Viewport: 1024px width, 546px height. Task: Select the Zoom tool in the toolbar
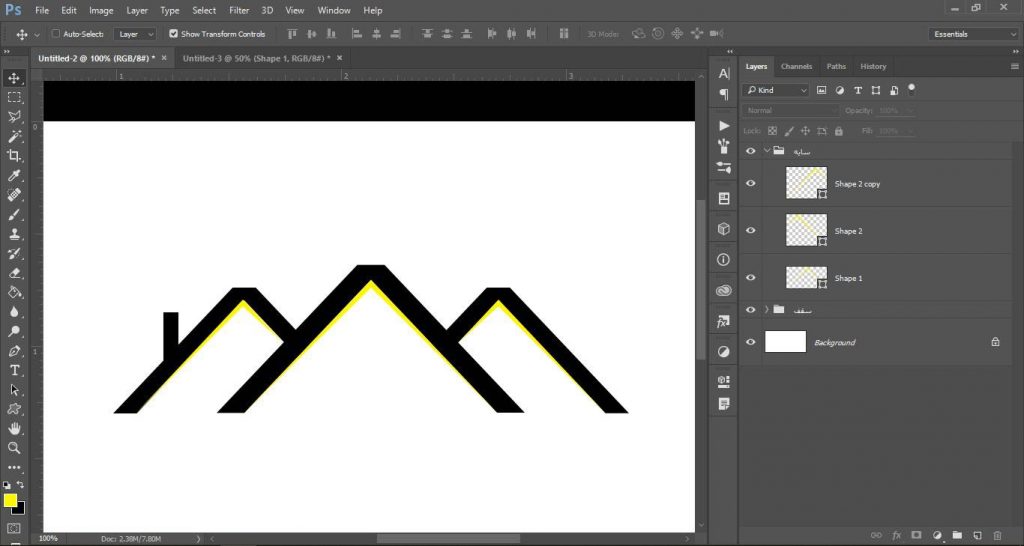tap(14, 448)
